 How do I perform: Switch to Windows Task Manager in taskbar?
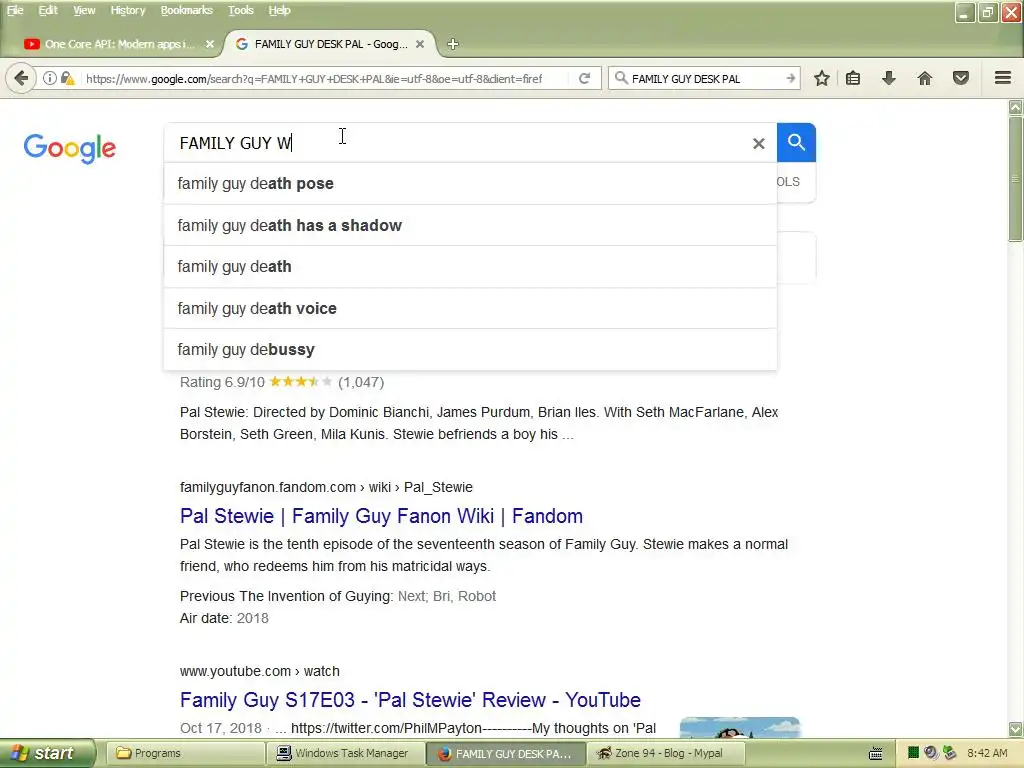[x=345, y=754]
